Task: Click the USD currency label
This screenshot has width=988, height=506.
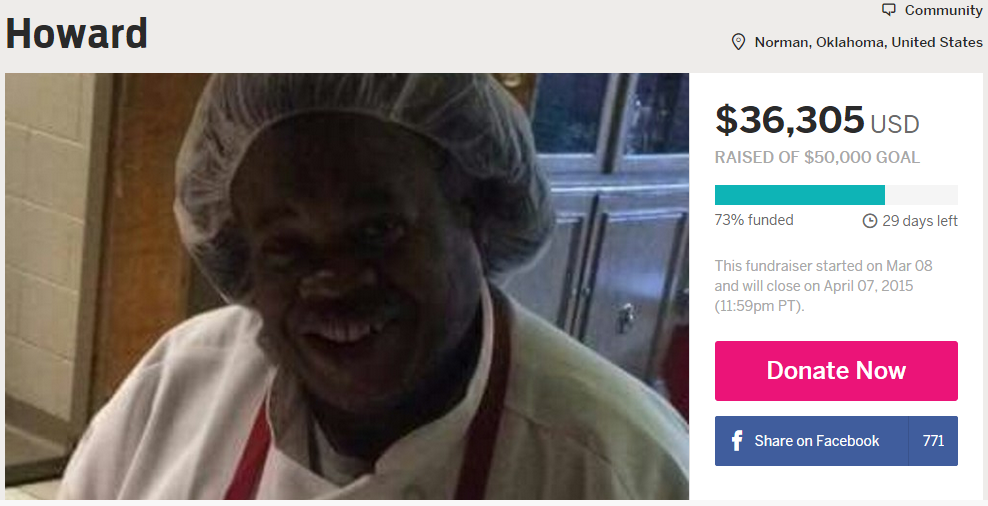Action: pyautogui.click(x=895, y=124)
